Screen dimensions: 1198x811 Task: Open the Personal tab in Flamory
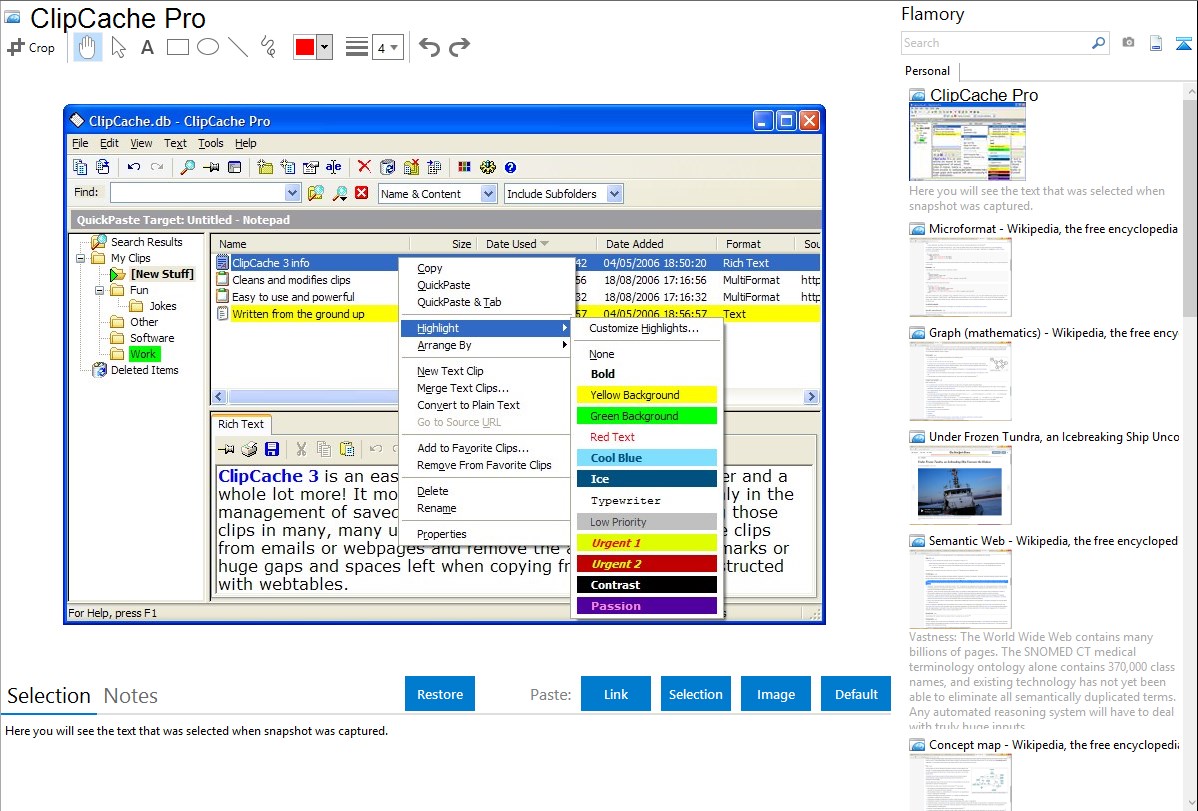(x=928, y=71)
